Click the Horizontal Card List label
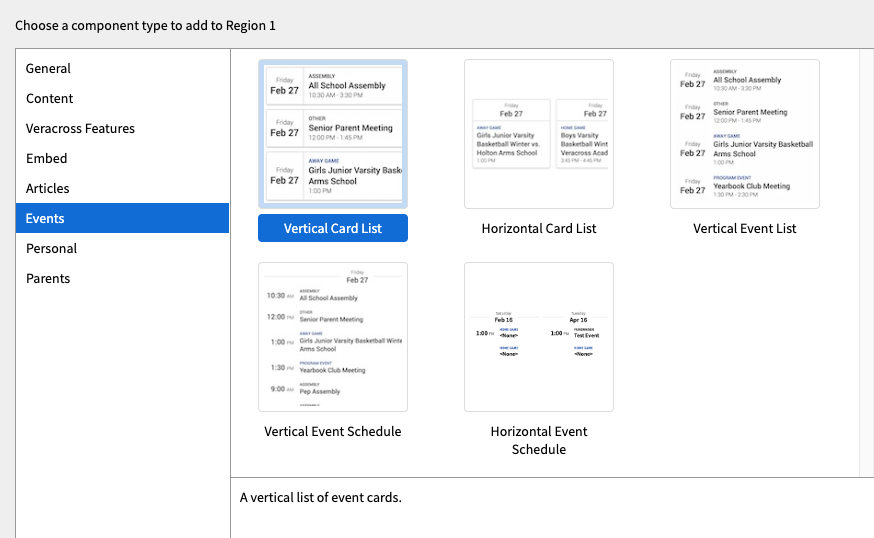874x538 pixels. [x=539, y=228]
